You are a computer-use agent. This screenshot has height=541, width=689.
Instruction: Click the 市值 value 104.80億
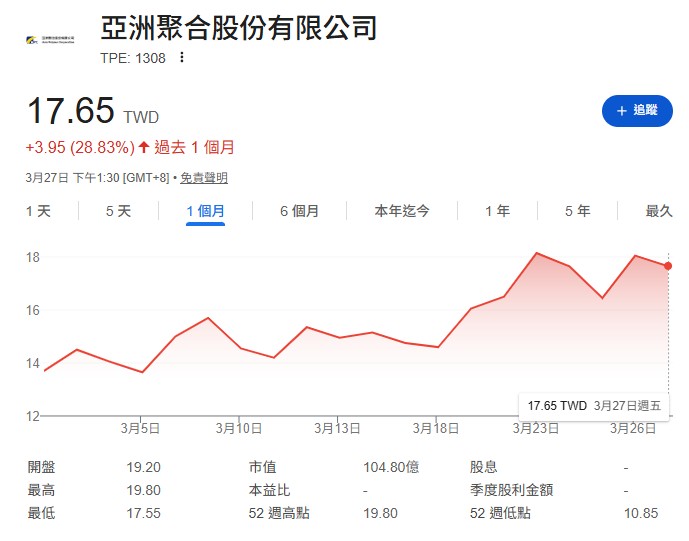pyautogui.click(x=391, y=467)
